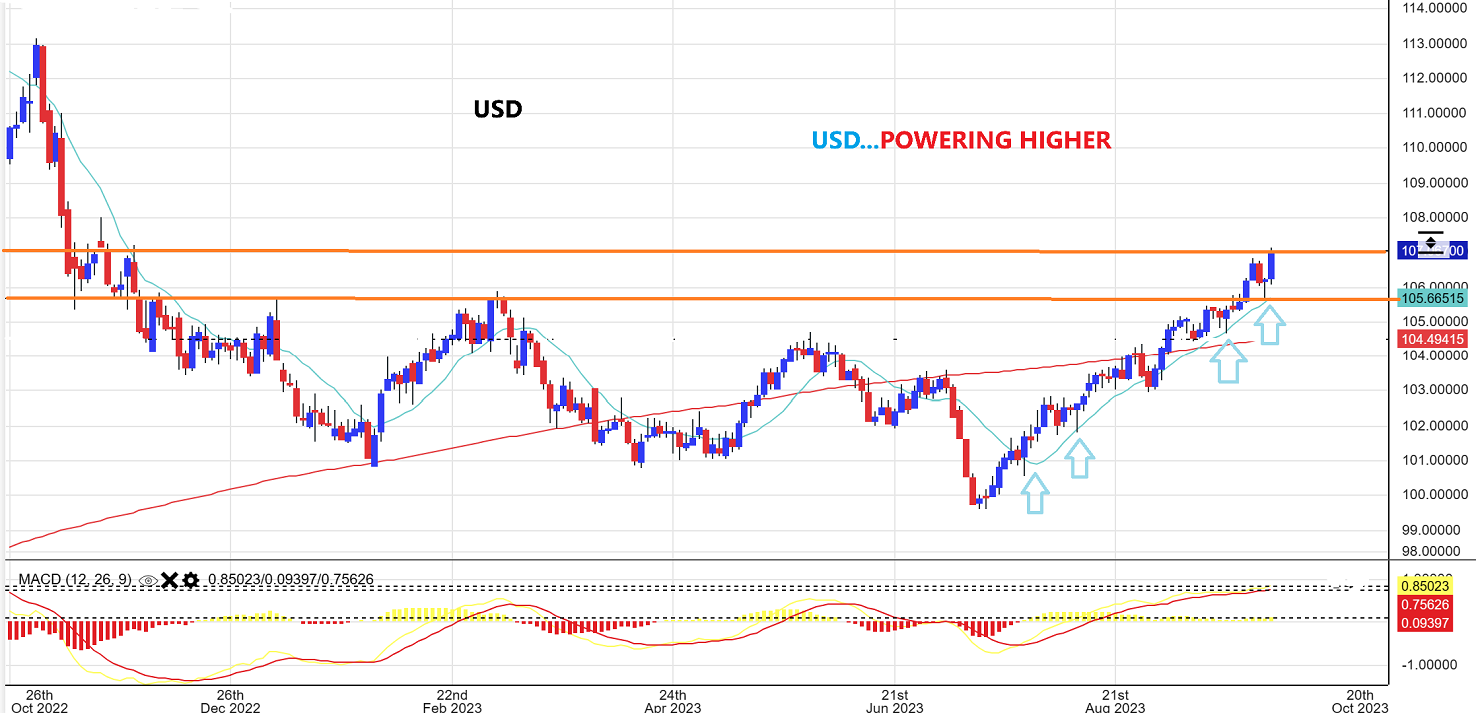The height and width of the screenshot is (713, 1476).
Task: Remove the MACD indicator with X icon
Action: [169, 580]
